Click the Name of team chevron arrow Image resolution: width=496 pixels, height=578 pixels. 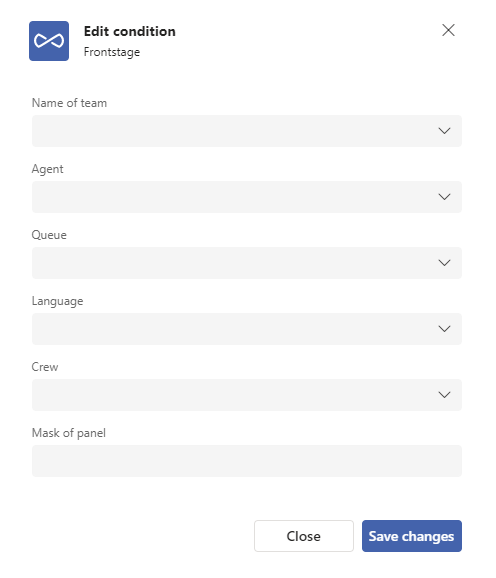(x=444, y=131)
